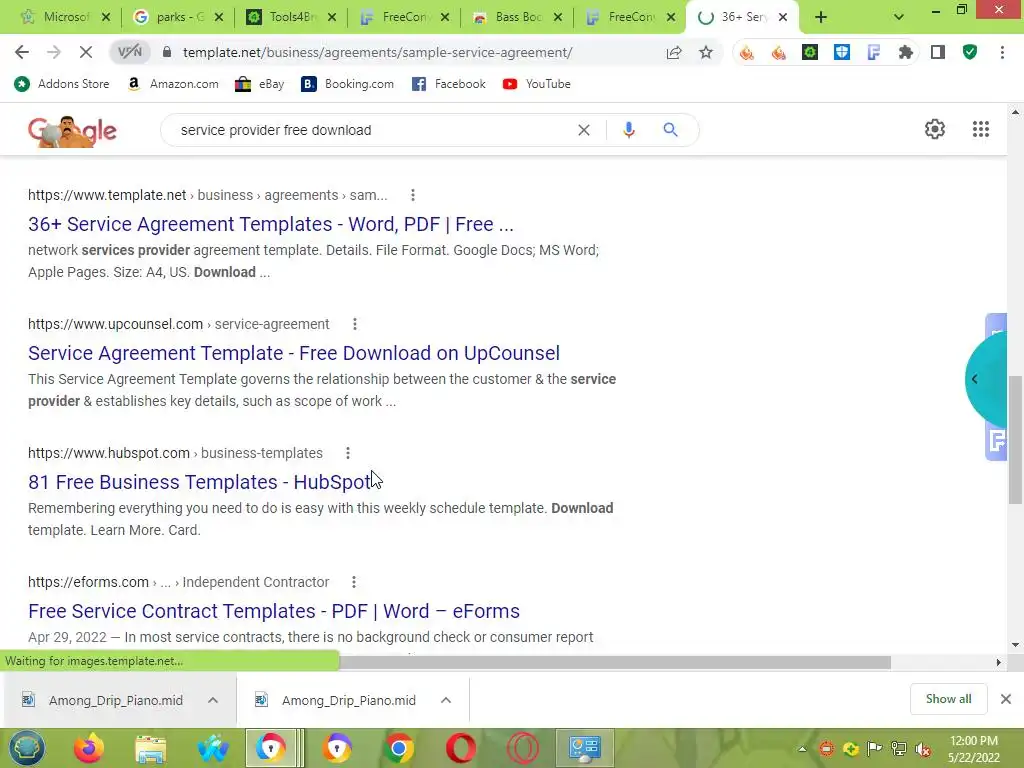This screenshot has height=768, width=1024.
Task: Click the vertical page scrollbar thumb
Action: click(1015, 440)
